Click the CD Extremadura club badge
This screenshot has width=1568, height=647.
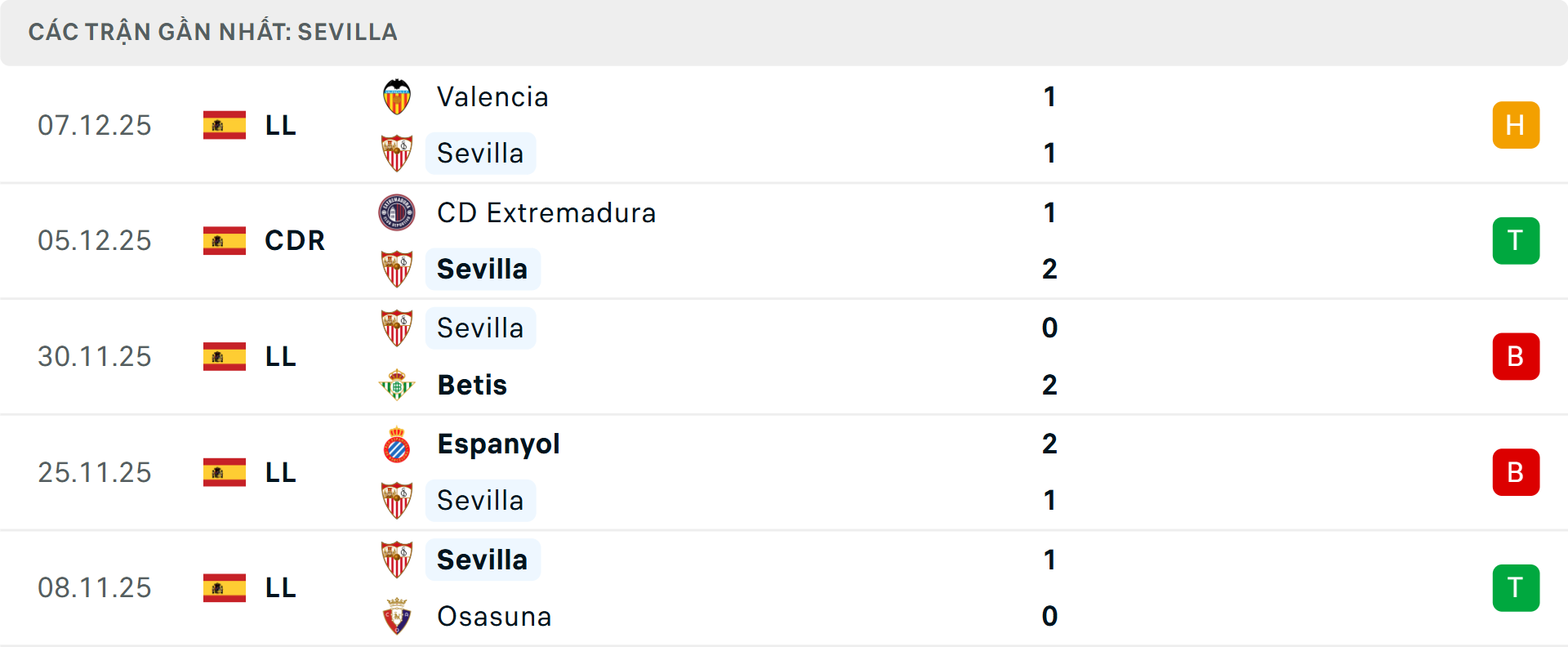397,212
